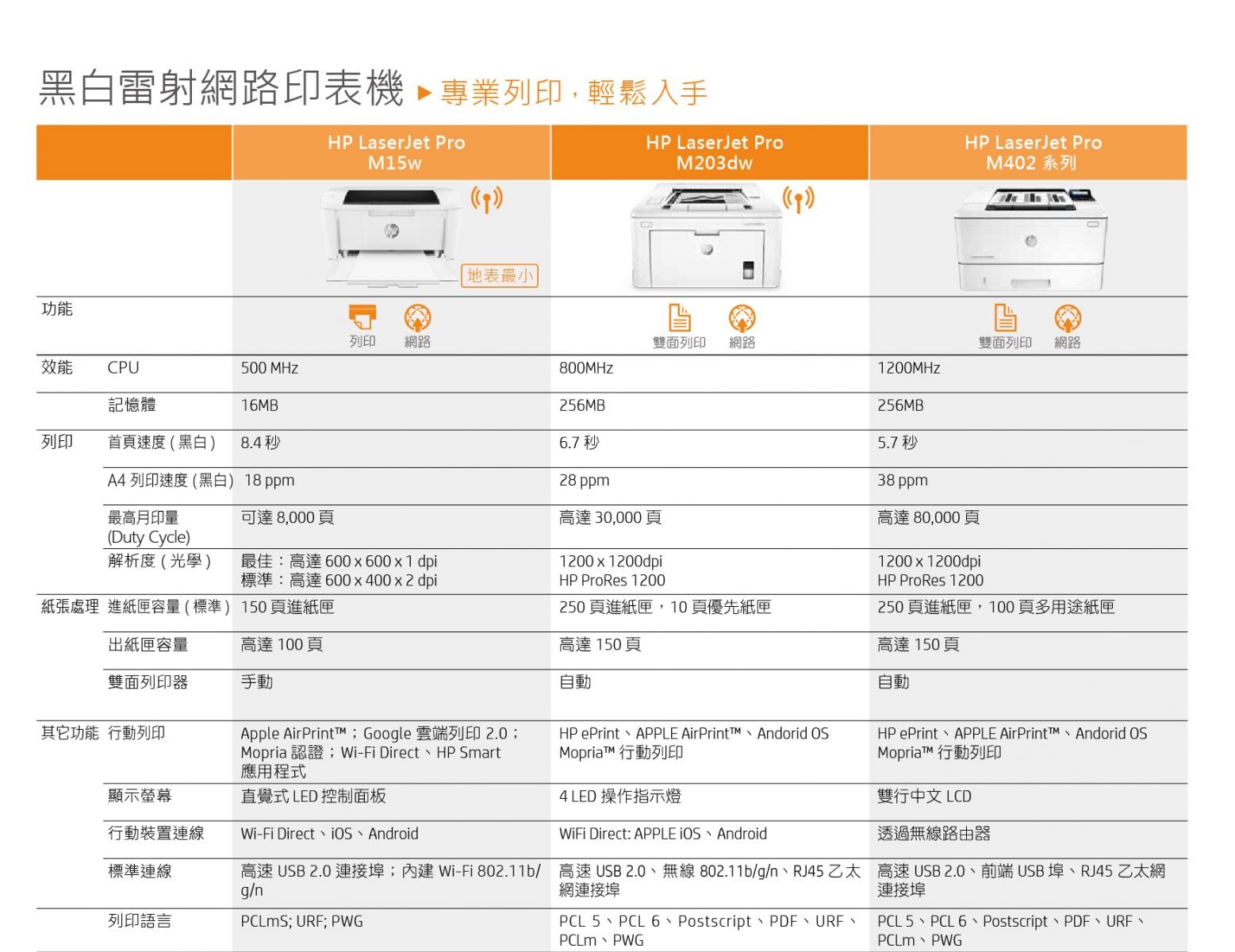This screenshot has height=952, width=1235.
Task: Click the 其它功能 section label
Action: pyautogui.click(x=70, y=732)
